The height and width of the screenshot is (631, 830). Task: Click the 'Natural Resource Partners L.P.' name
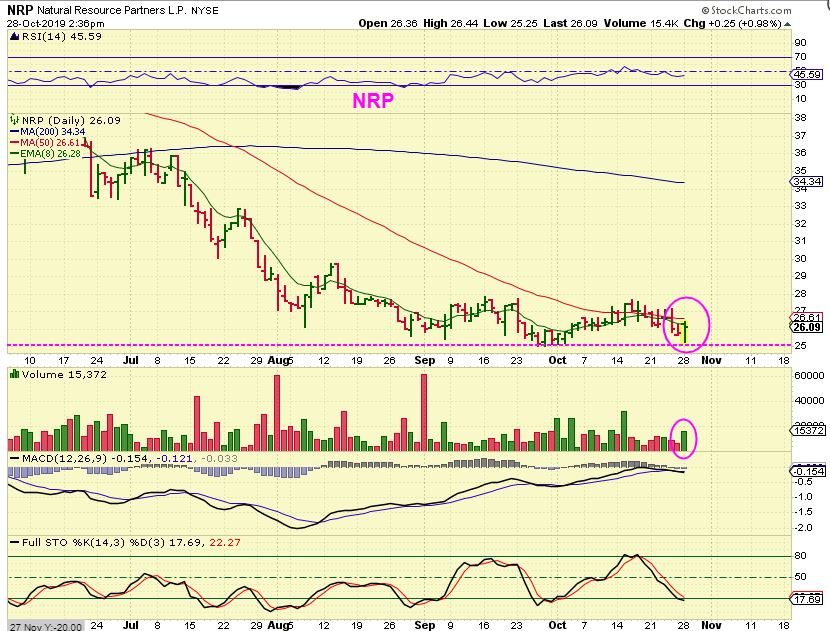pos(112,10)
